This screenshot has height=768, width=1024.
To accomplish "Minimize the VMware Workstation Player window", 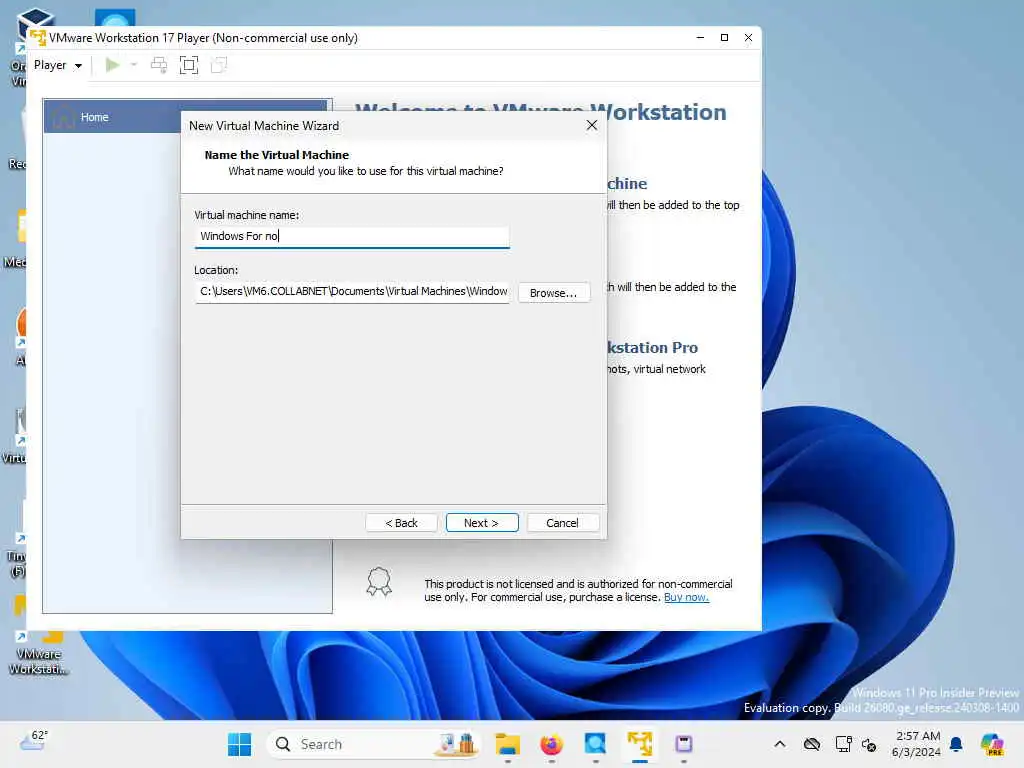I will (x=700, y=38).
